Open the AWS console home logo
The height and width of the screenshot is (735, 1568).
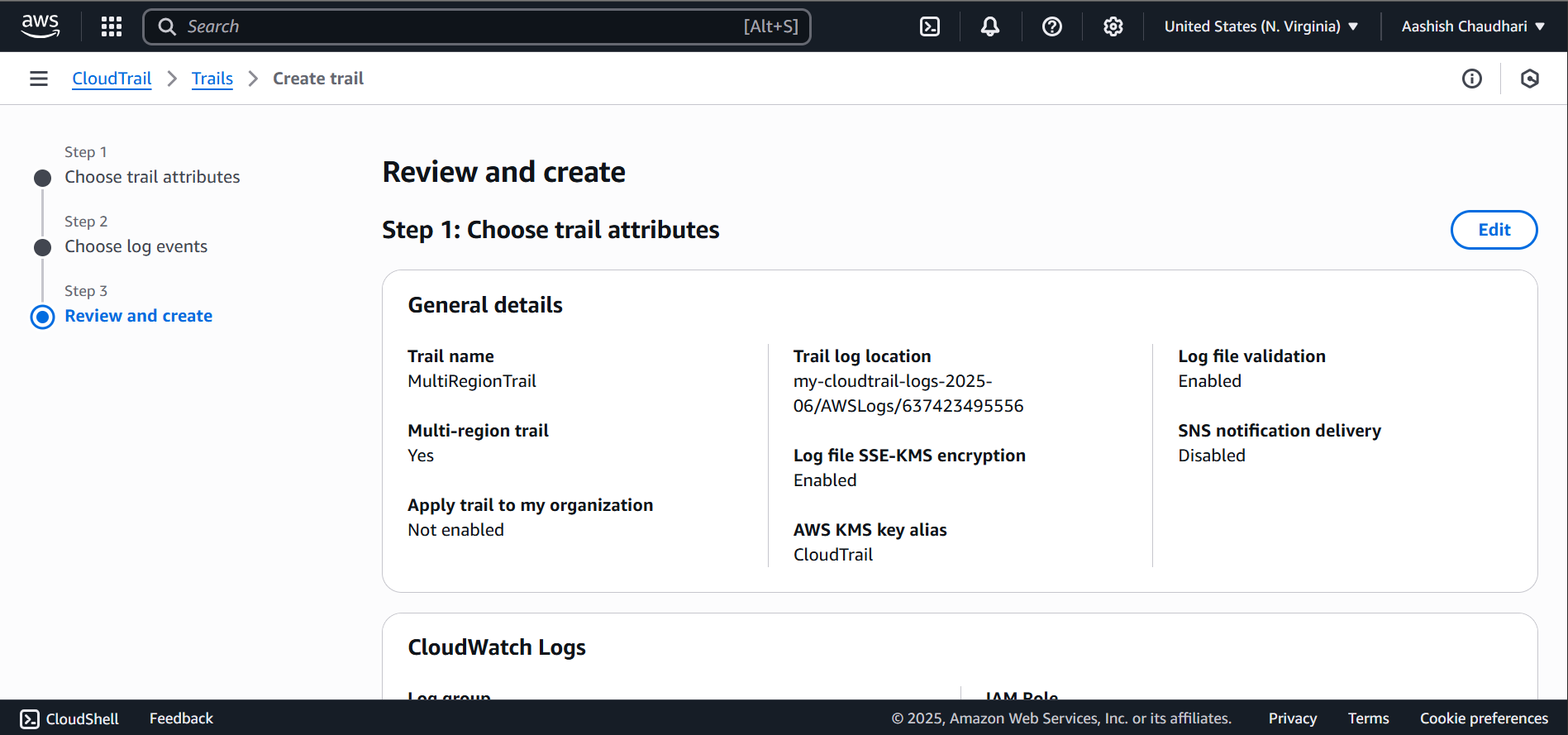pyautogui.click(x=41, y=26)
